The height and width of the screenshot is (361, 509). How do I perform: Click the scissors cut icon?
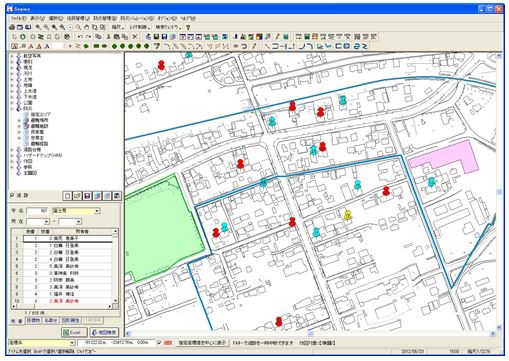click(108, 37)
